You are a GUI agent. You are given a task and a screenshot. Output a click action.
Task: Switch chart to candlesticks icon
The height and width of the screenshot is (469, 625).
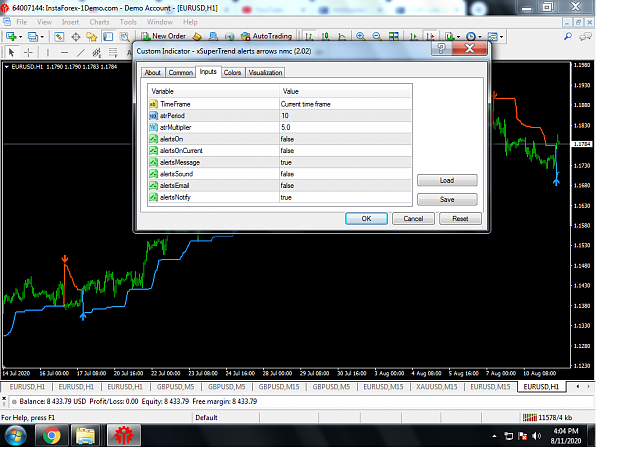(x=326, y=37)
